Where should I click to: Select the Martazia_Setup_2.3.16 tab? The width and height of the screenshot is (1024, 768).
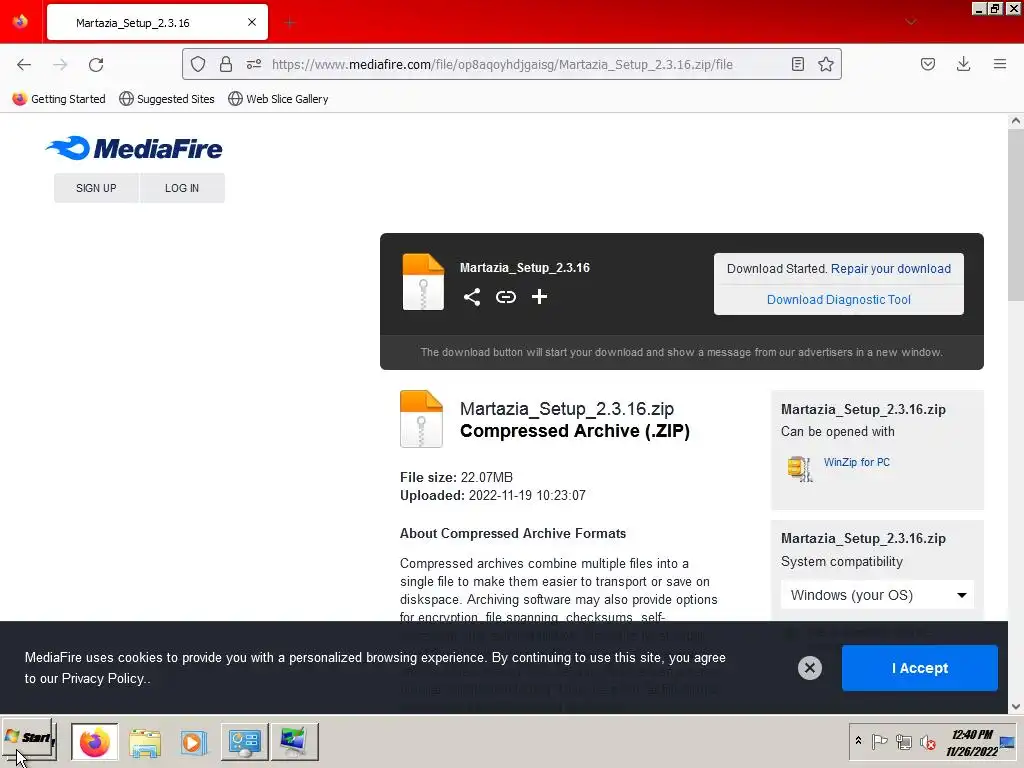157,22
